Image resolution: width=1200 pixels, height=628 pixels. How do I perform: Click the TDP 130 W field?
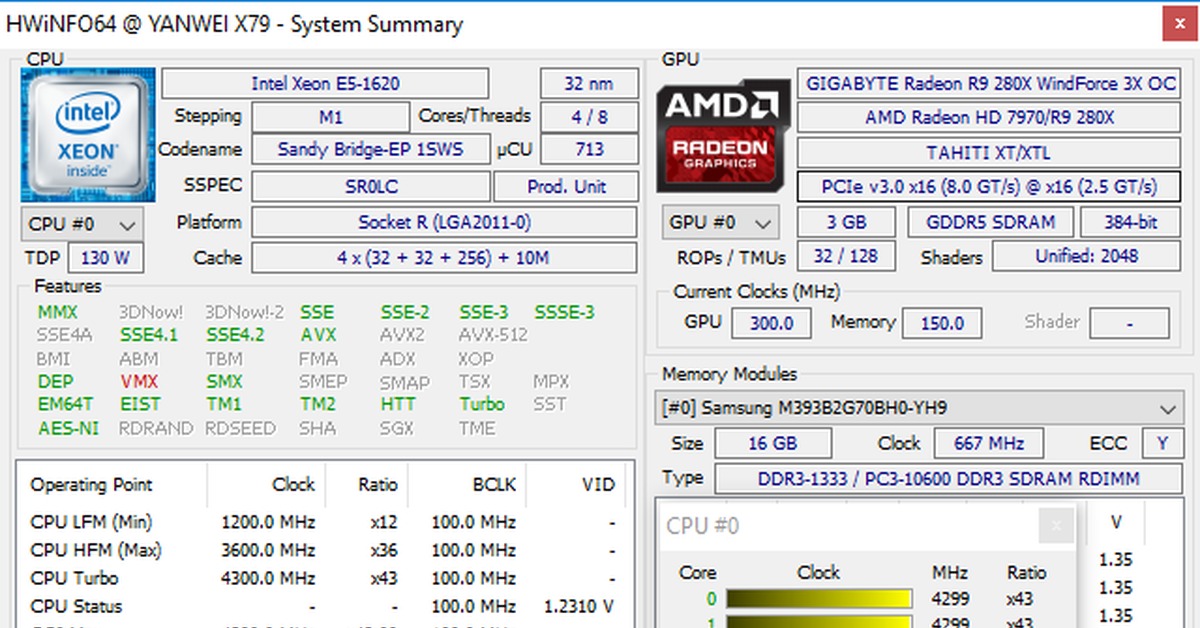(x=106, y=258)
